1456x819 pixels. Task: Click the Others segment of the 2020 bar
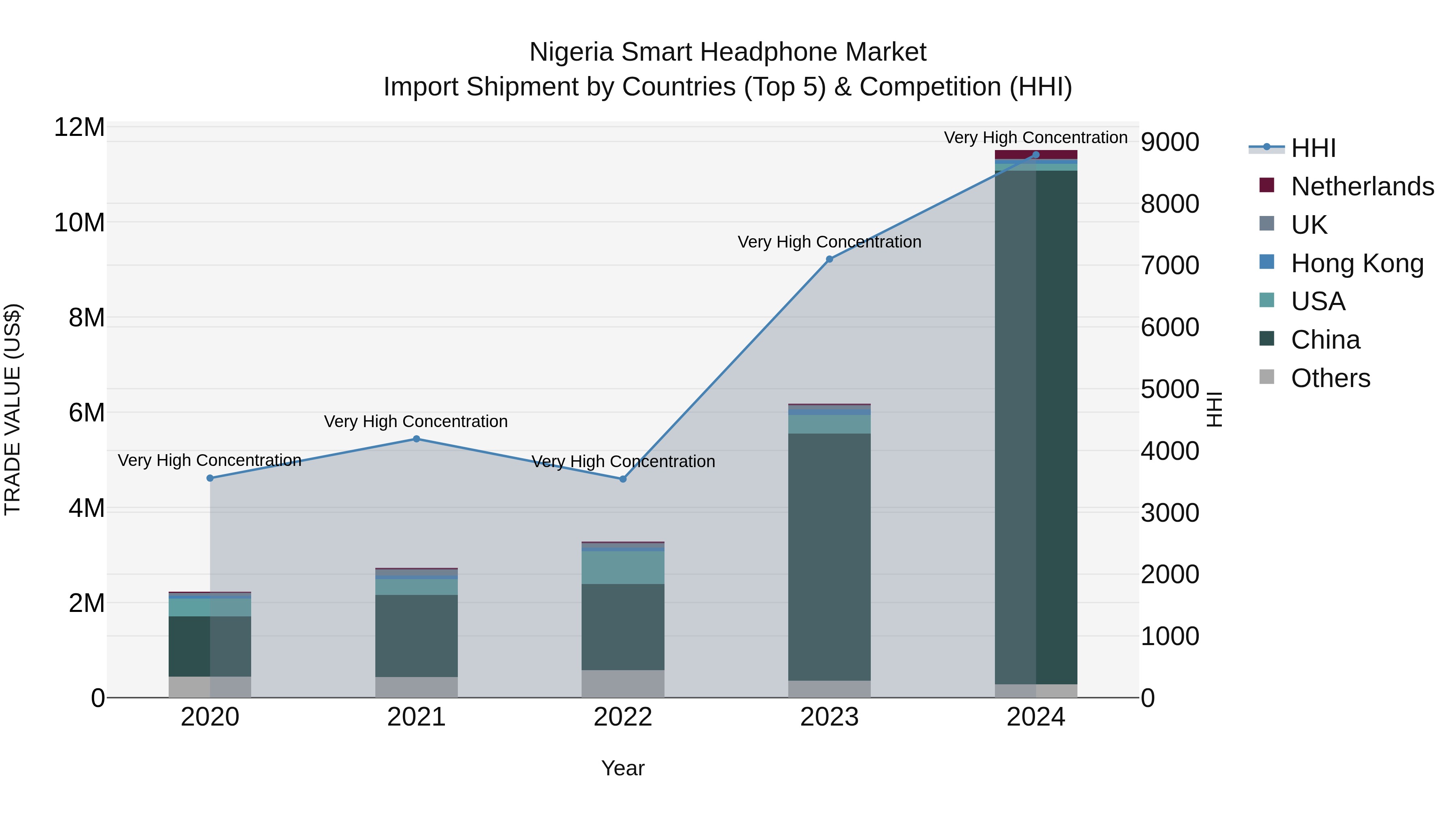point(210,687)
